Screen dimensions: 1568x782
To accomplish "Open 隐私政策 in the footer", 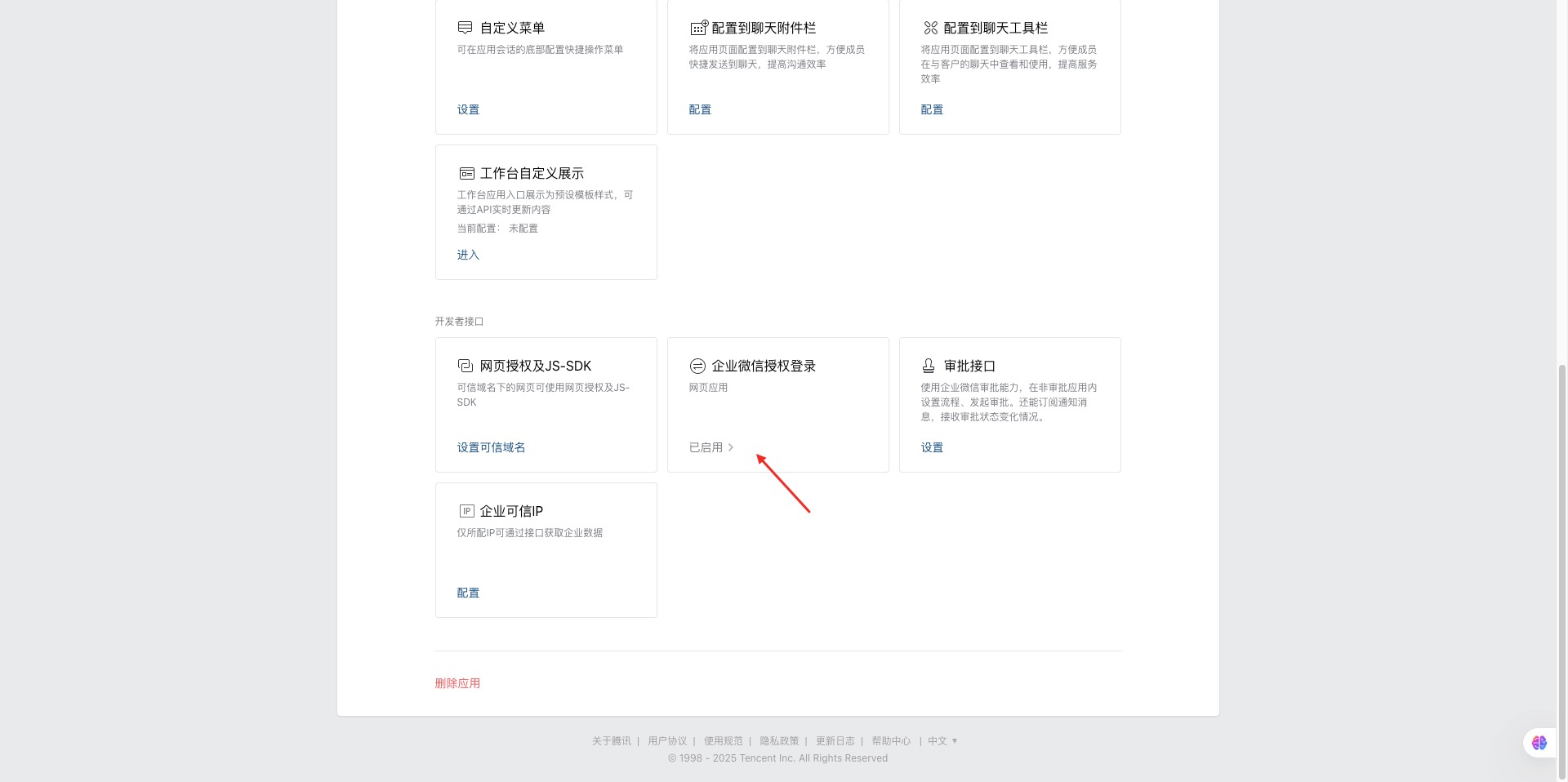I will (779, 741).
